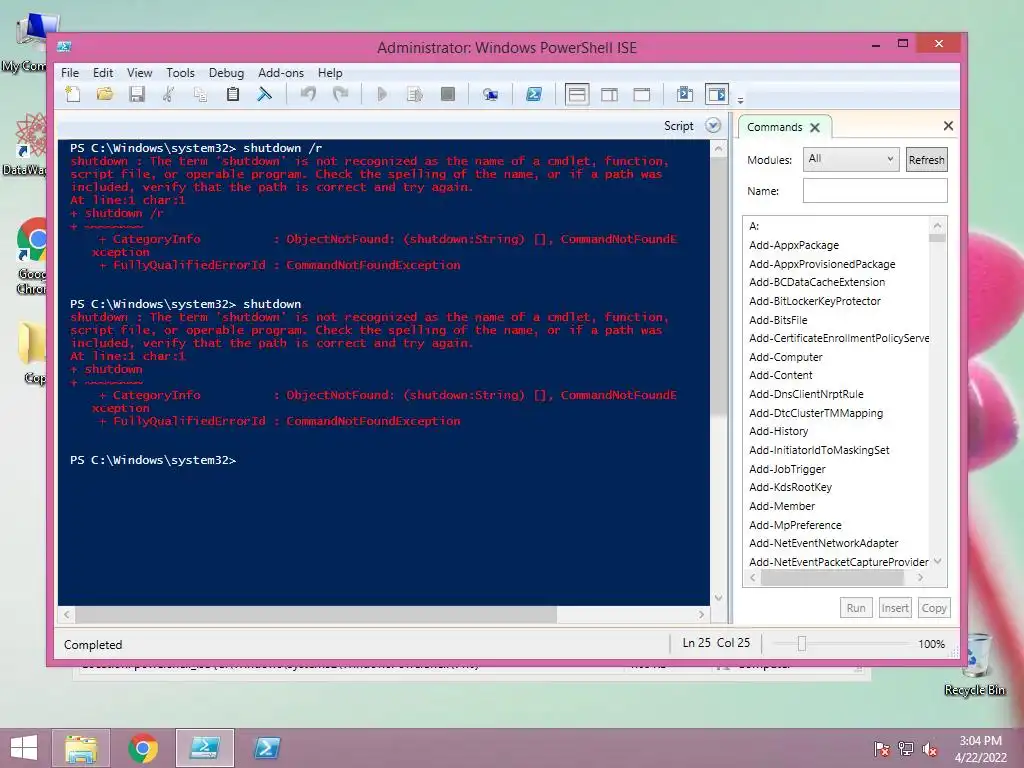Open the Edit menu
The width and height of the screenshot is (1024, 768).
point(103,73)
